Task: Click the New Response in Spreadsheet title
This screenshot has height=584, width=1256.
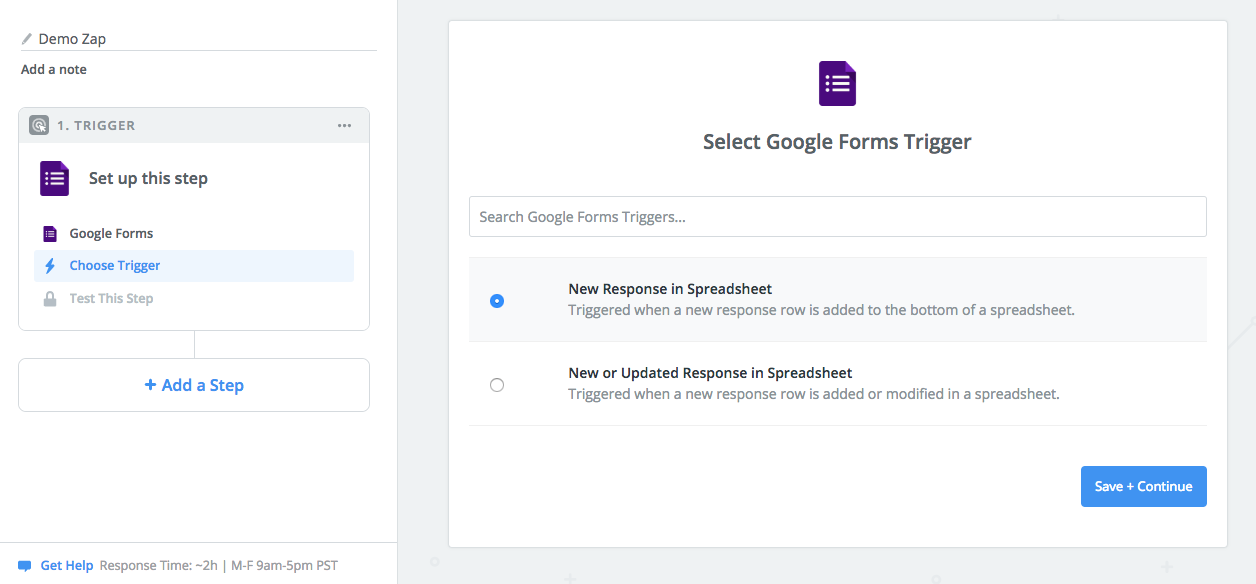Action: (670, 289)
